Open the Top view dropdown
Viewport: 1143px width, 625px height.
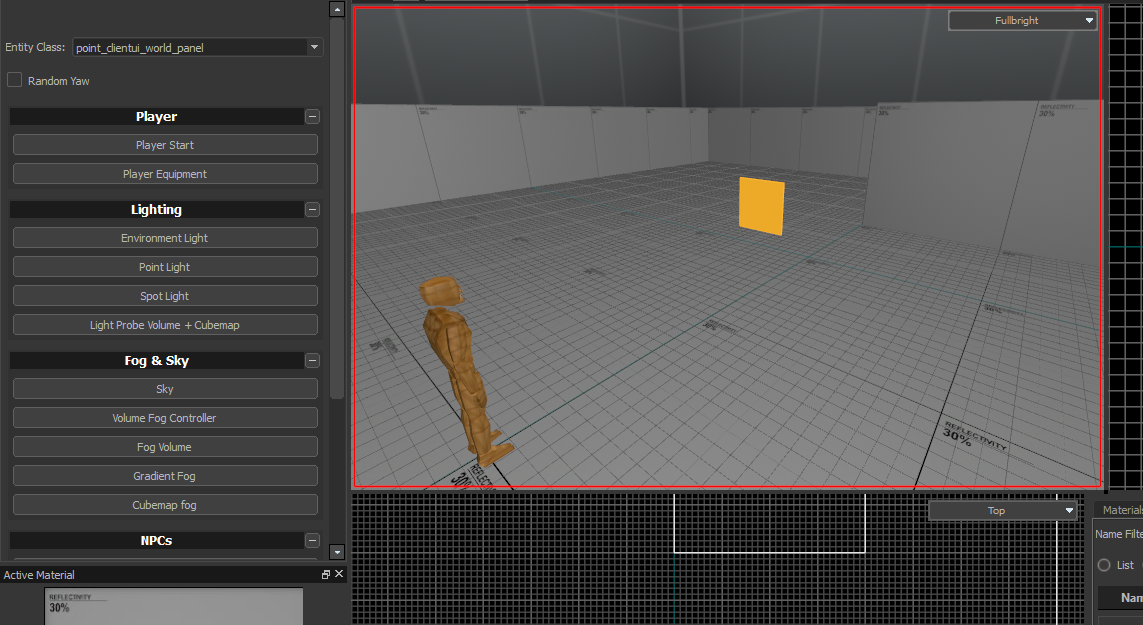point(1002,511)
